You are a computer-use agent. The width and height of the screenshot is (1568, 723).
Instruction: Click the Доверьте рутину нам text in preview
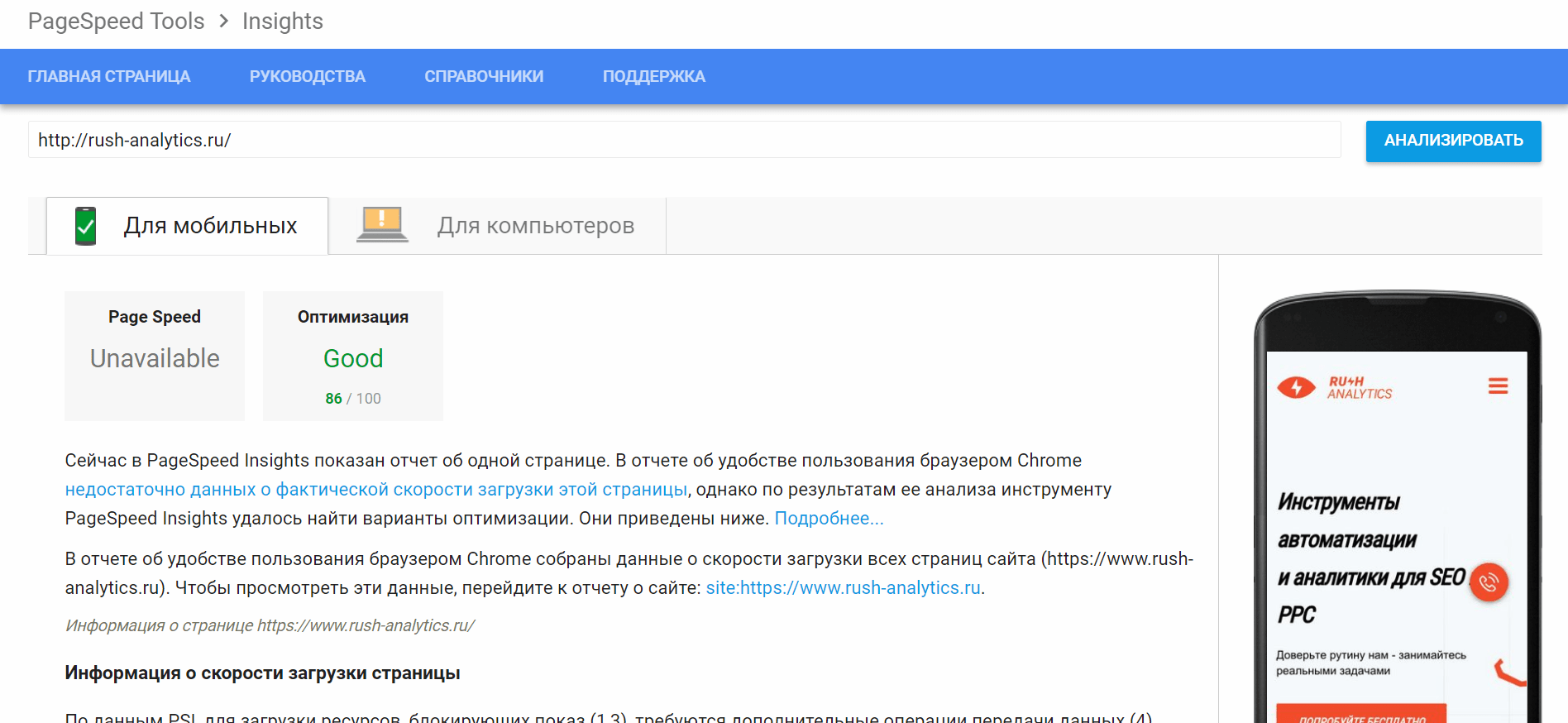[x=1370, y=663]
